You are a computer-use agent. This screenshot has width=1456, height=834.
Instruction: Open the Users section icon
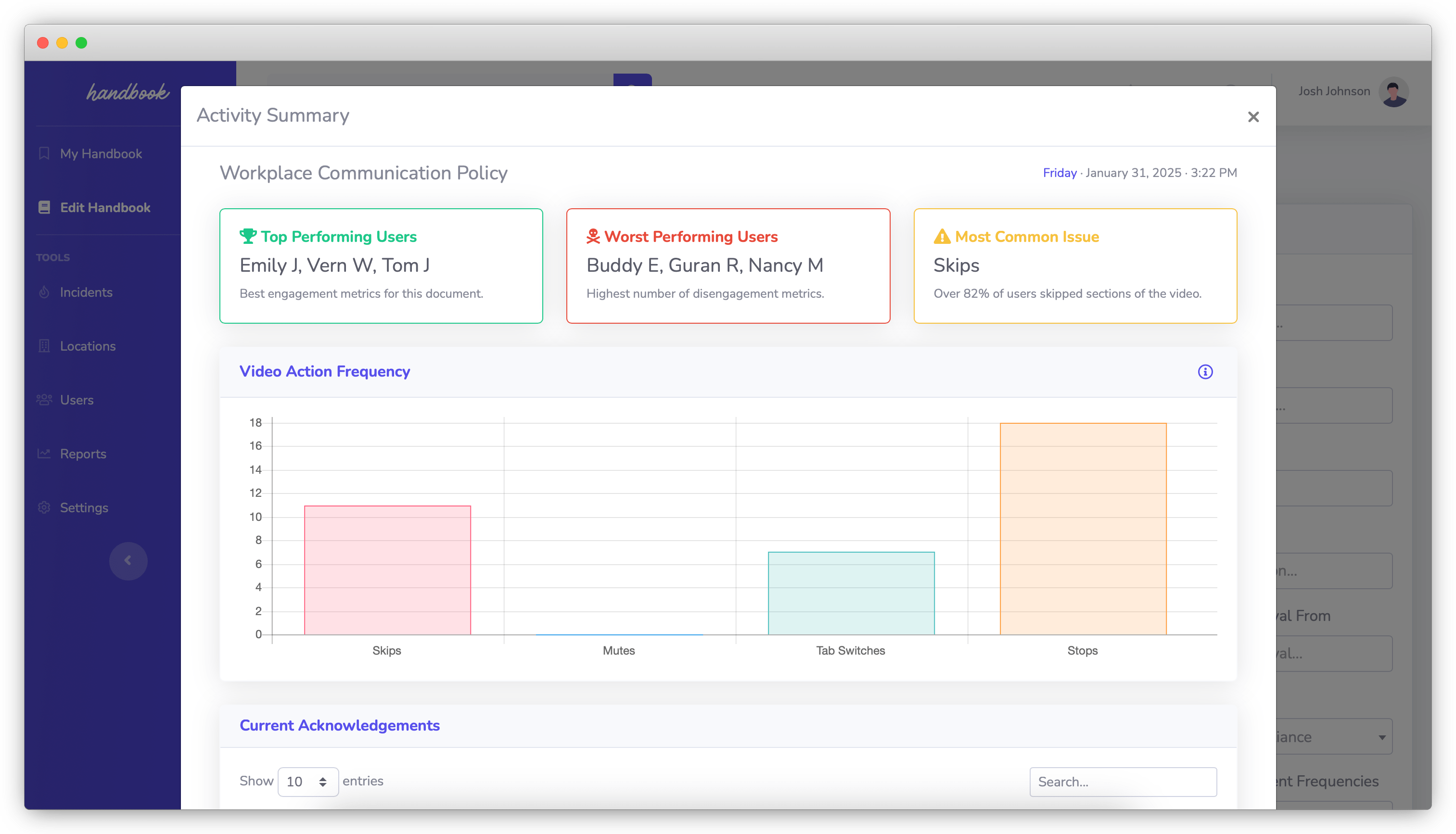tap(45, 400)
